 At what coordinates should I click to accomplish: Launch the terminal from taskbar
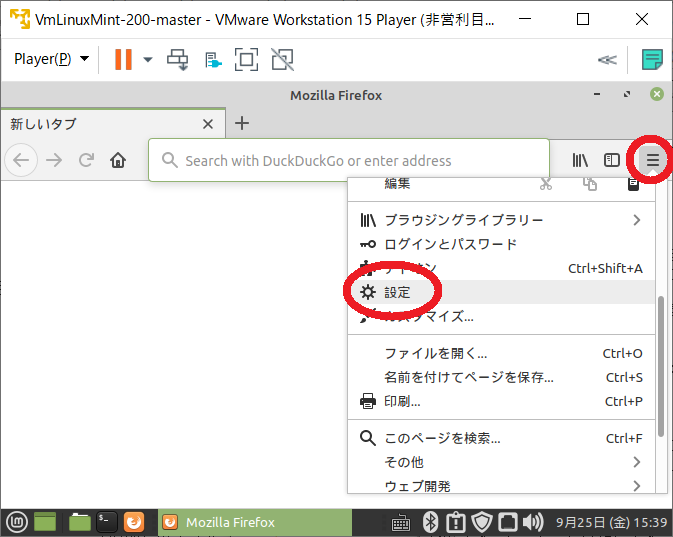(106, 522)
